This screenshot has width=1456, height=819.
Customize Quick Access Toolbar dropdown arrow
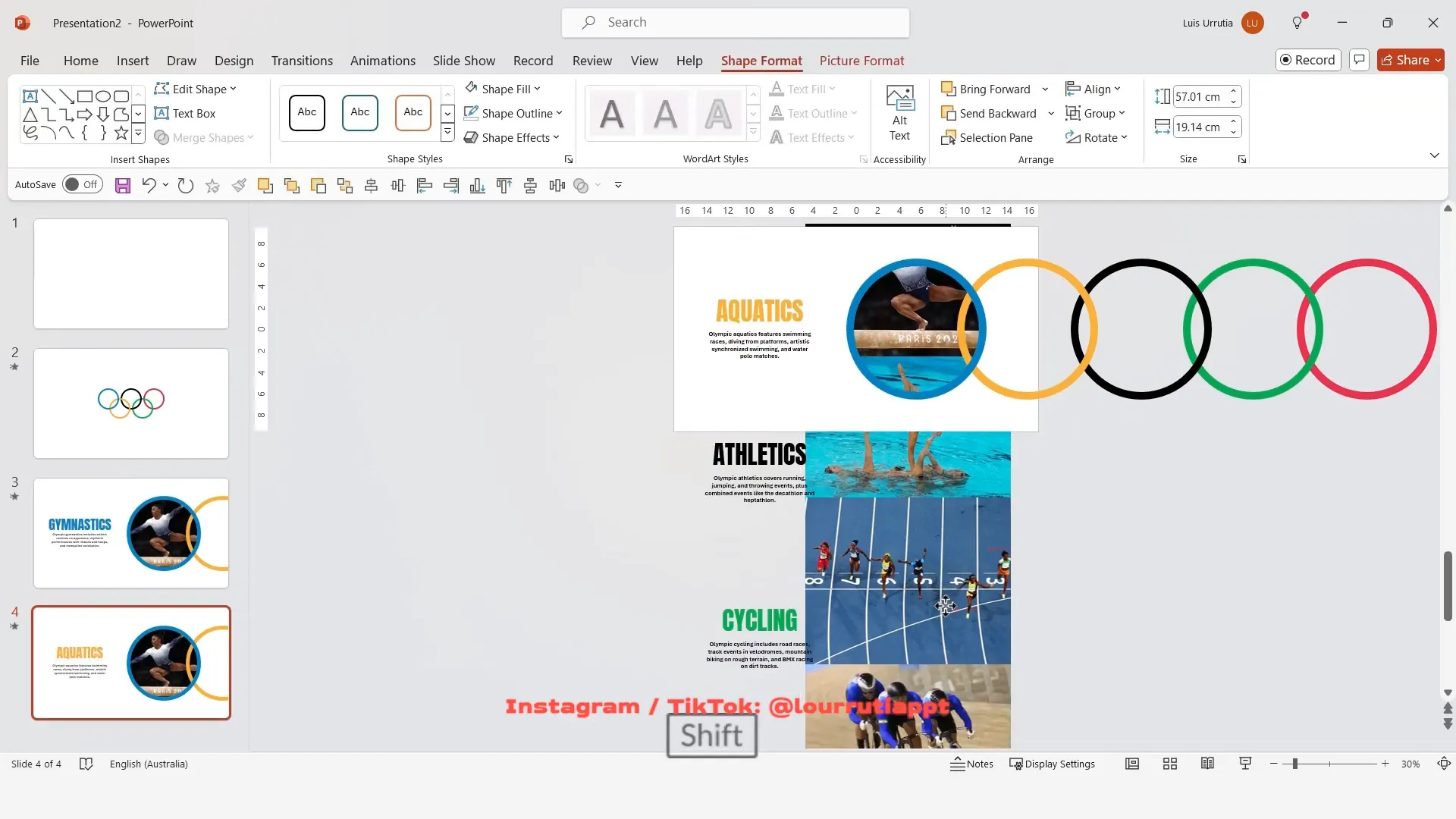[618, 185]
